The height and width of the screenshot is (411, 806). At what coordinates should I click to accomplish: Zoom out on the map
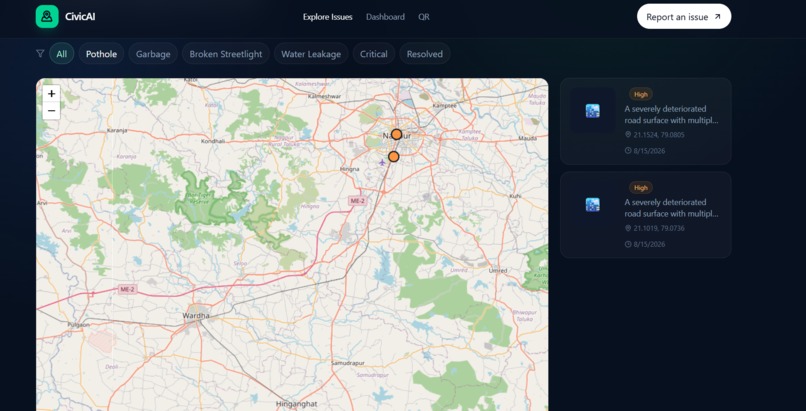51,110
